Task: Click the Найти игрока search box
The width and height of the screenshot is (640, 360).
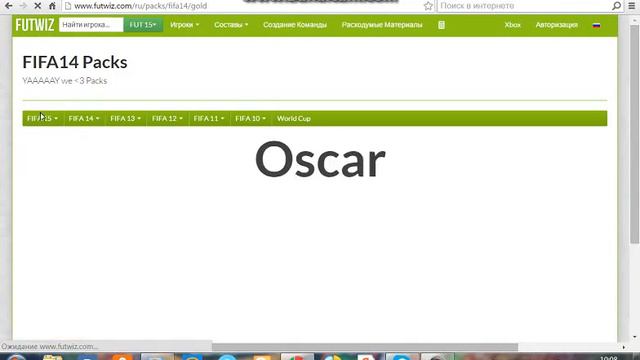Action: tap(91, 25)
